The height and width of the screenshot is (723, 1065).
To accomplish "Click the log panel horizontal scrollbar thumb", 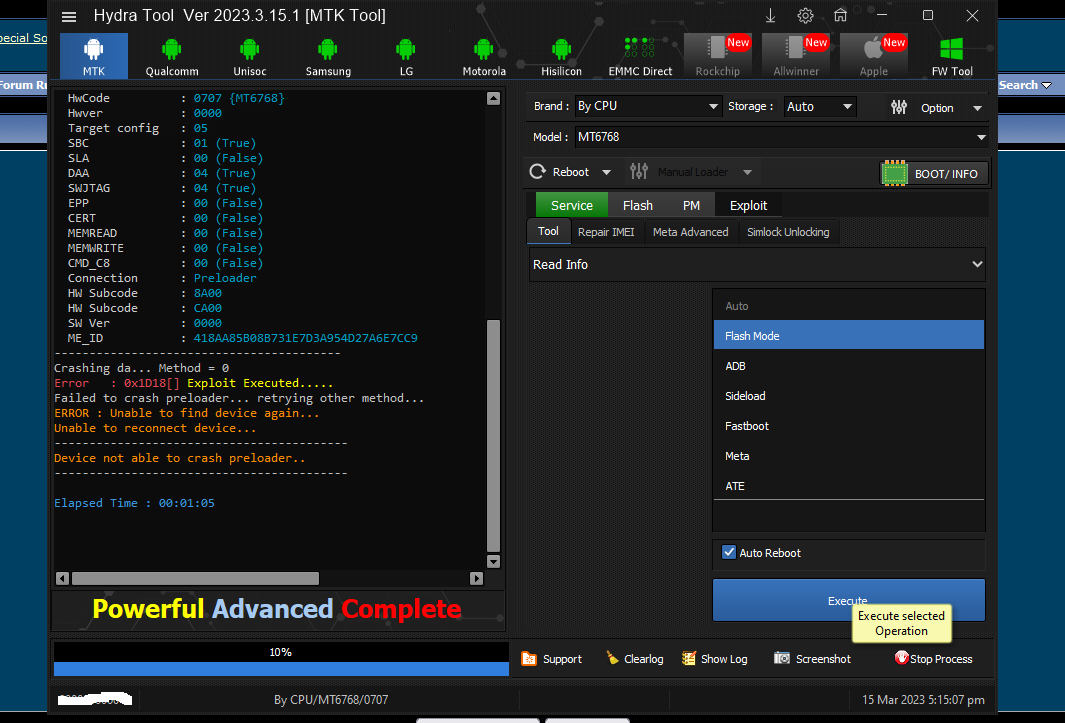I will click(x=196, y=578).
